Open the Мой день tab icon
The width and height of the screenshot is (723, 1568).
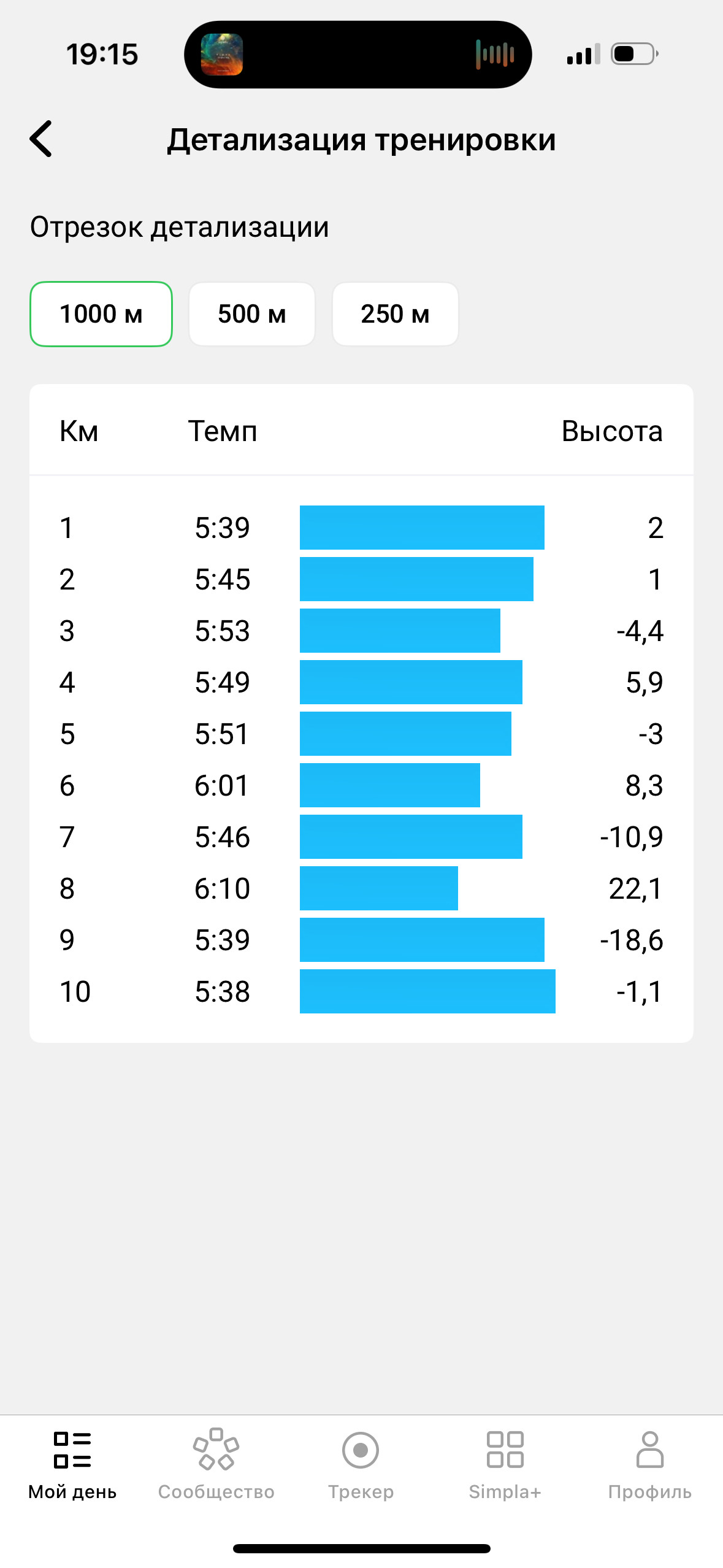72,1450
